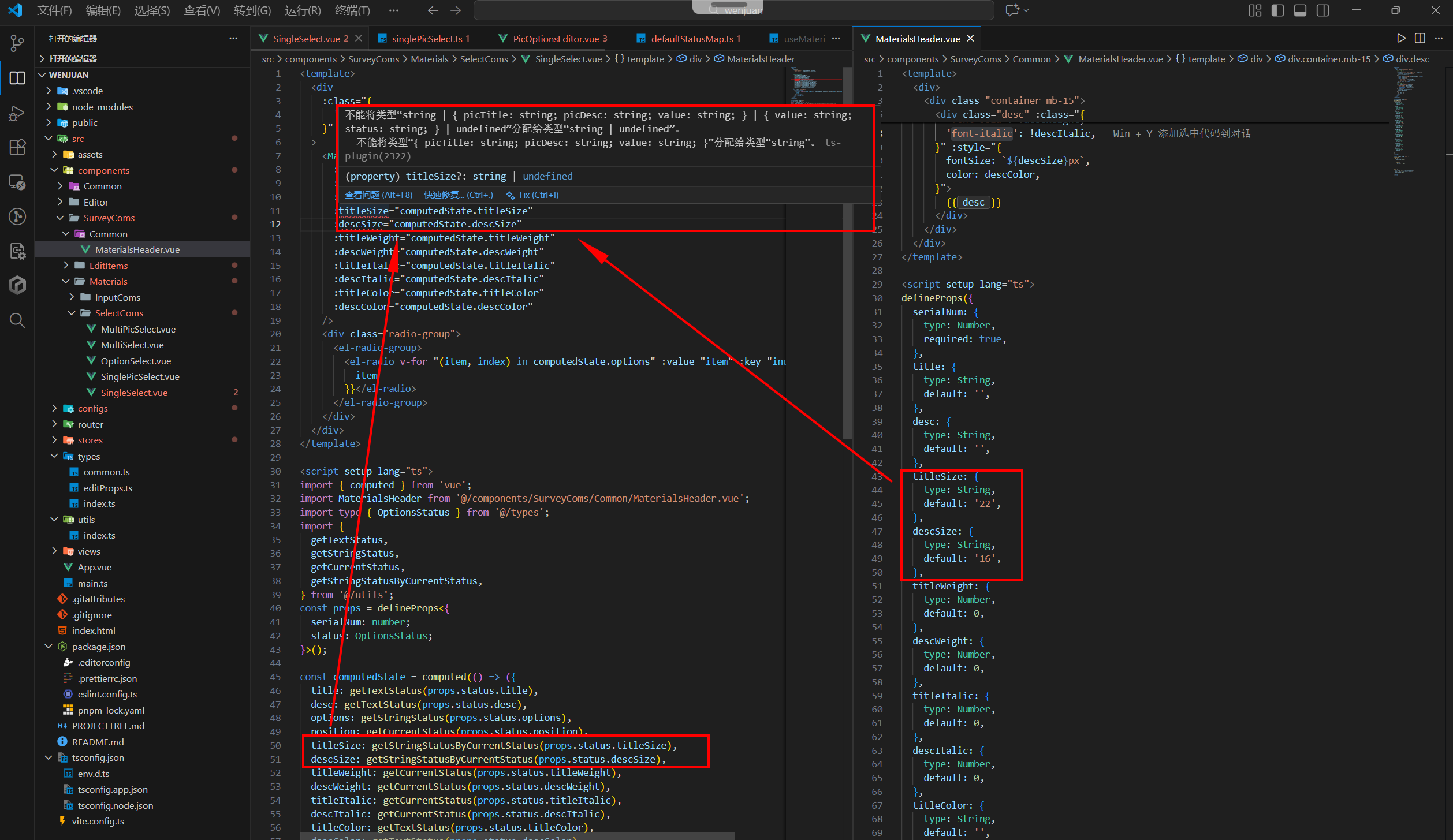Image resolution: width=1453 pixels, height=840 pixels.
Task: Expand the node_modules folder
Action: [x=102, y=107]
